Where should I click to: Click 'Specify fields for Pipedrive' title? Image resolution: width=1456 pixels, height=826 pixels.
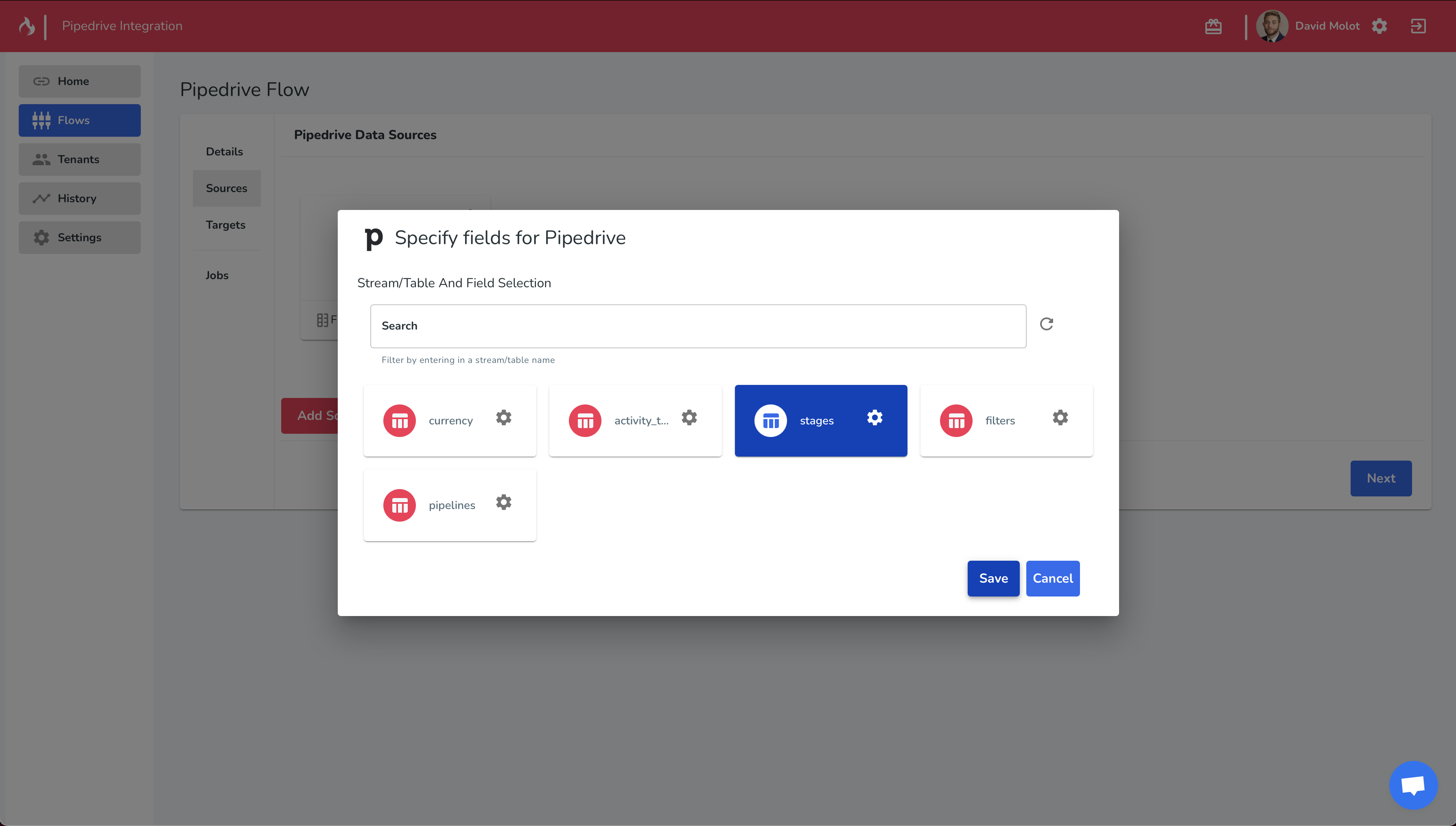510,238
